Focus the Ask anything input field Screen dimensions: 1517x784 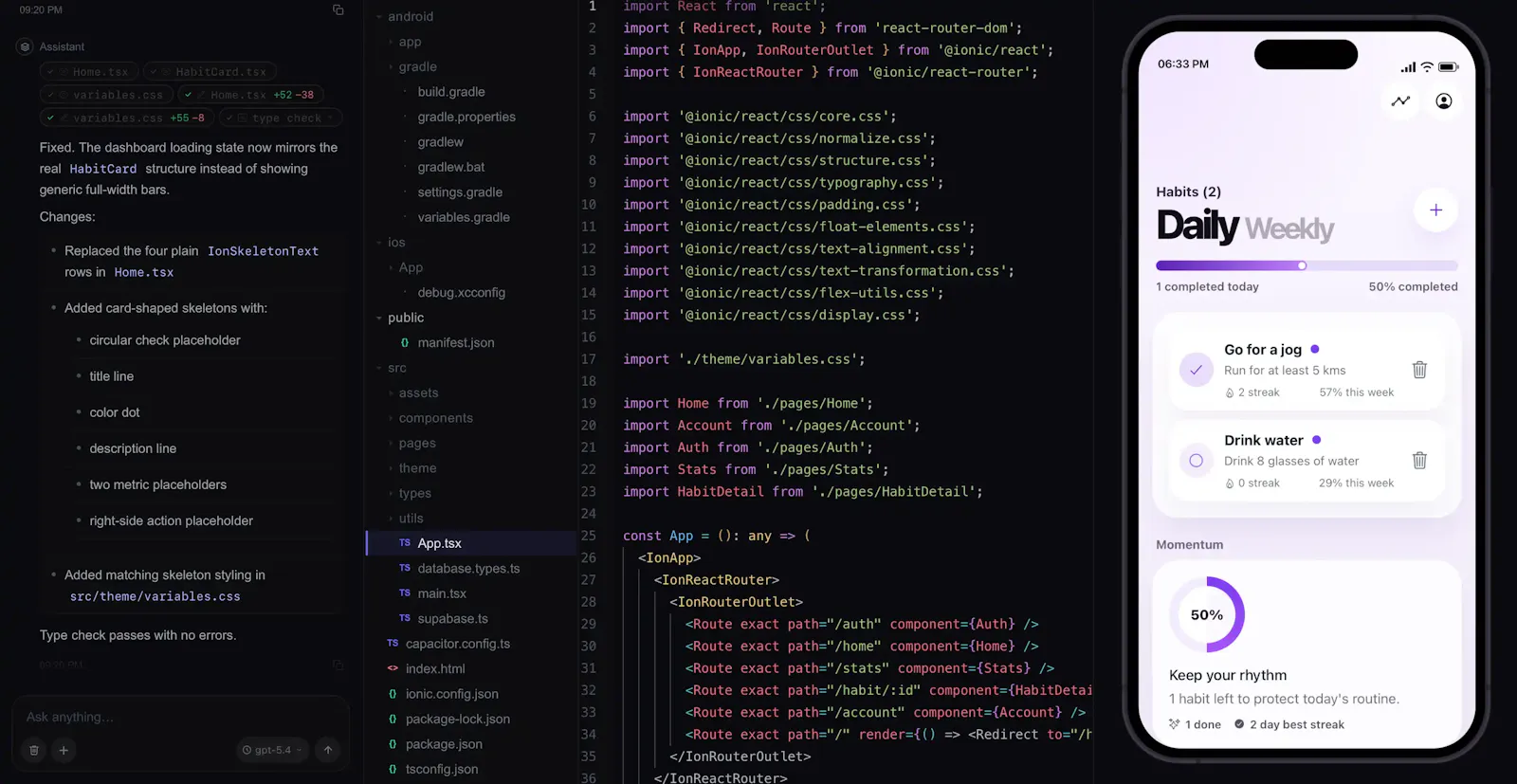[178, 717]
